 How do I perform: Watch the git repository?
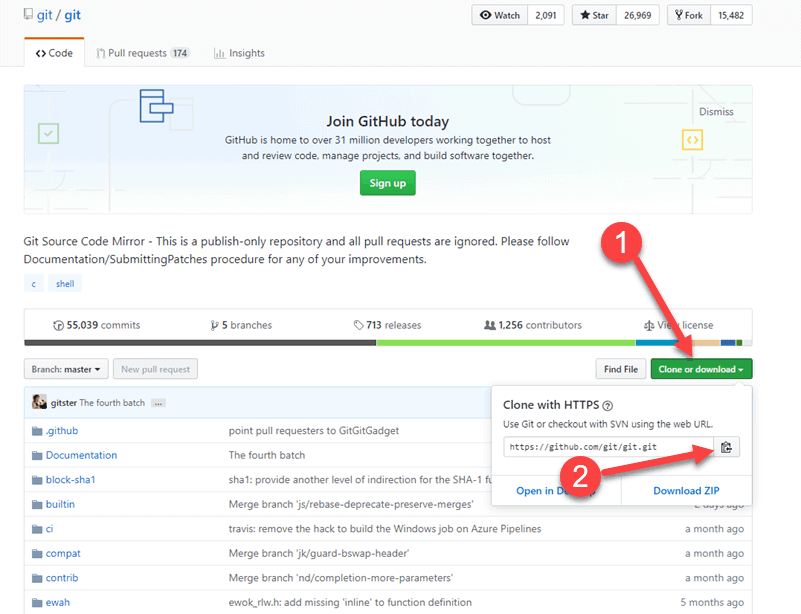click(x=500, y=15)
